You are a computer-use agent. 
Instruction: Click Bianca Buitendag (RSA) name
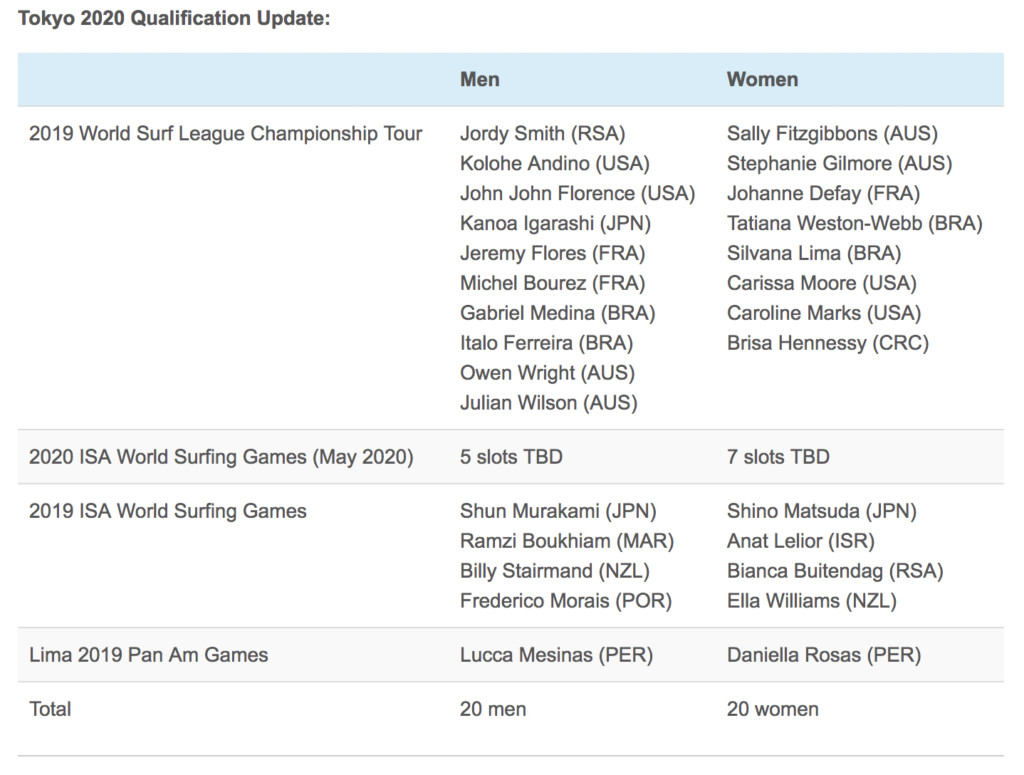835,572
